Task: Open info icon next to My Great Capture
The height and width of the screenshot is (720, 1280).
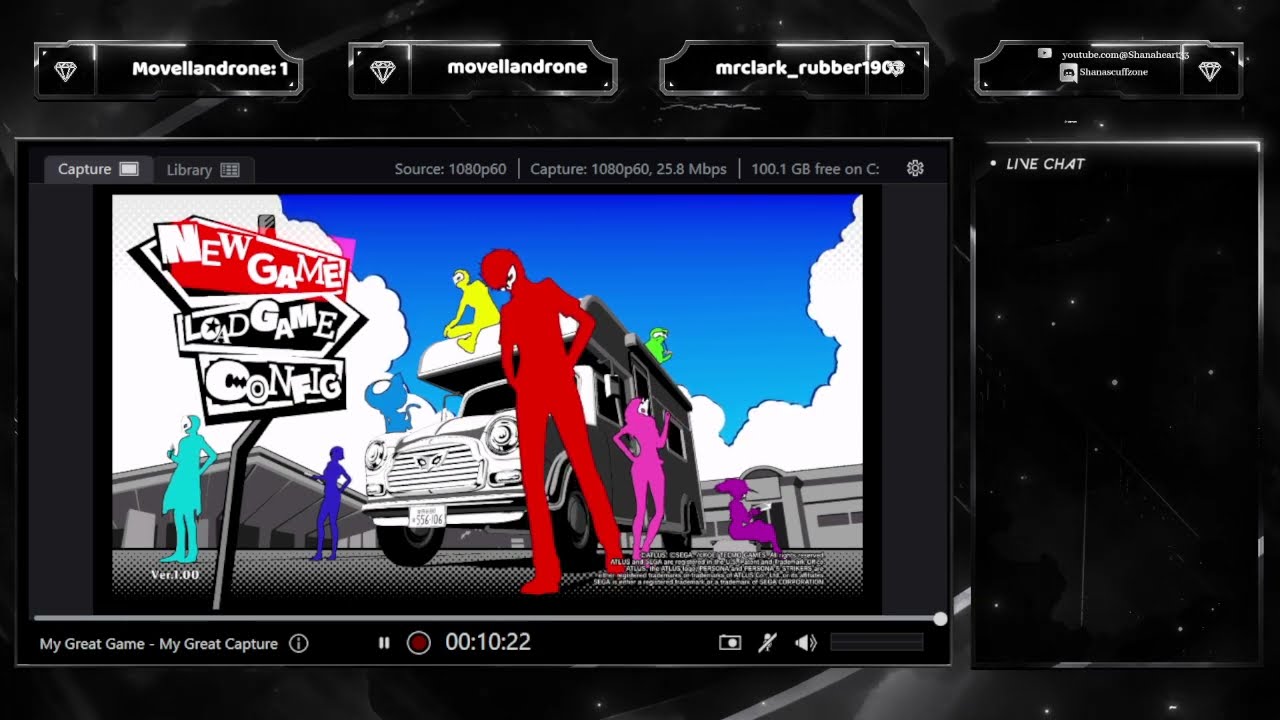Action: tap(298, 643)
